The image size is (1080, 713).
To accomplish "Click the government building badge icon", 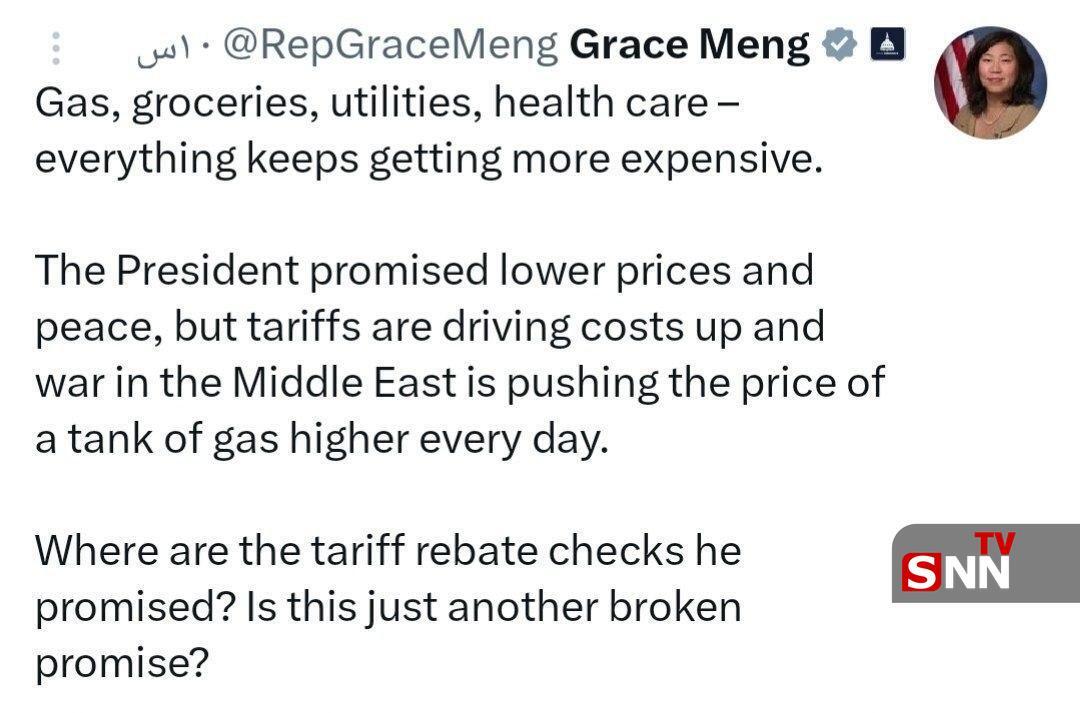I will (887, 45).
